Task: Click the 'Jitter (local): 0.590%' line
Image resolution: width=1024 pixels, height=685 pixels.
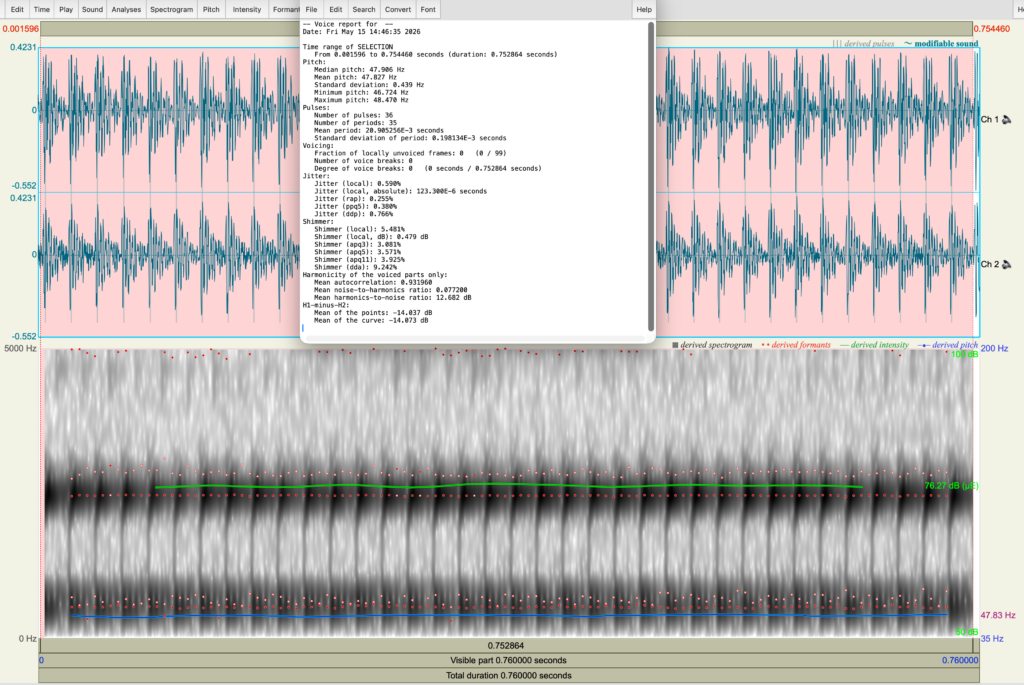Action: [357, 183]
